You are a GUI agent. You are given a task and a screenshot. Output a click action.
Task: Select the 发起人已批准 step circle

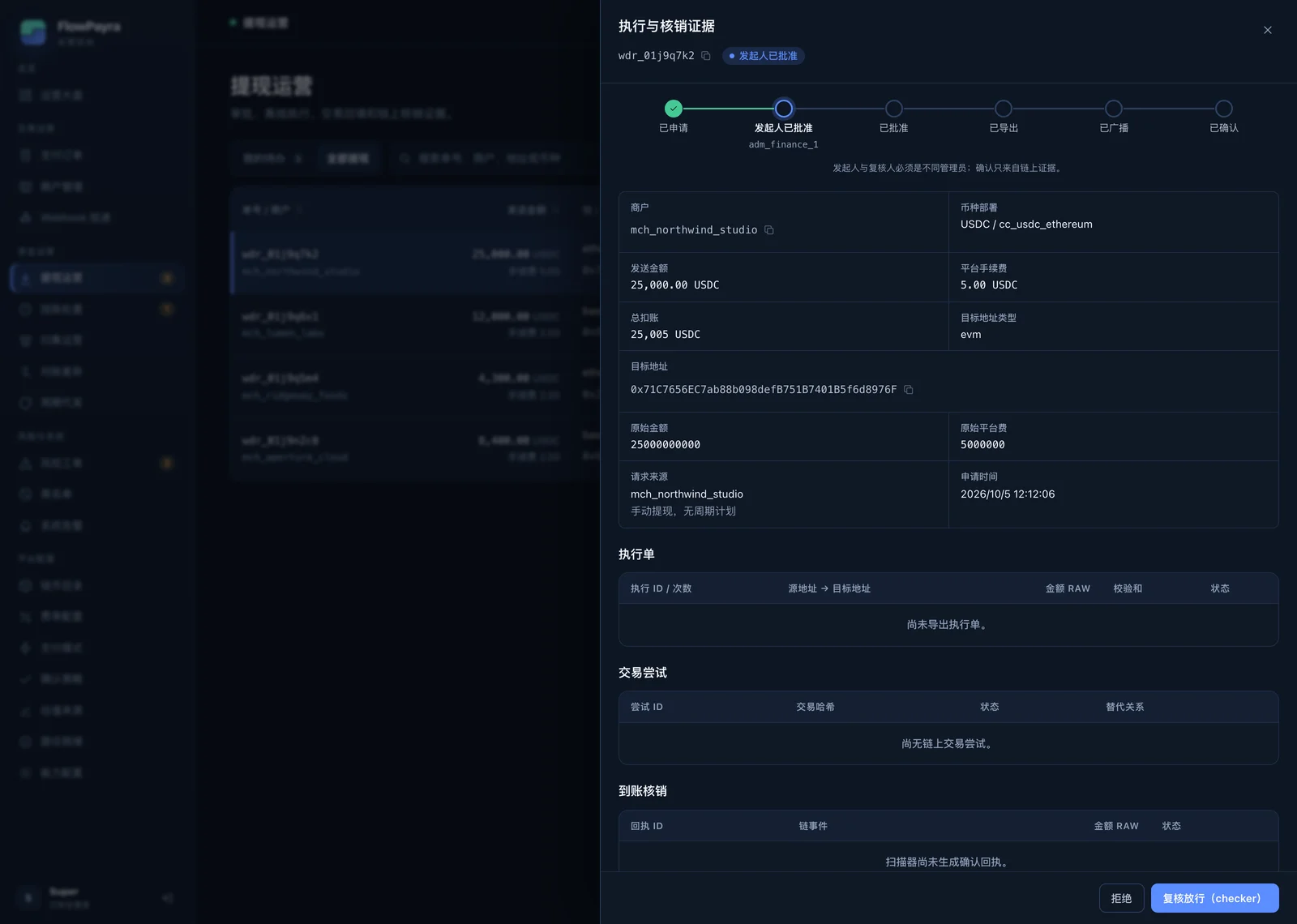[x=783, y=109]
